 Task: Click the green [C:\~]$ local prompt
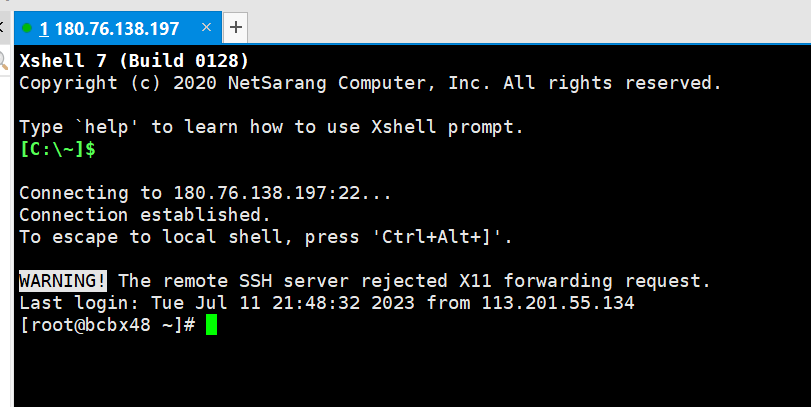click(x=57, y=149)
